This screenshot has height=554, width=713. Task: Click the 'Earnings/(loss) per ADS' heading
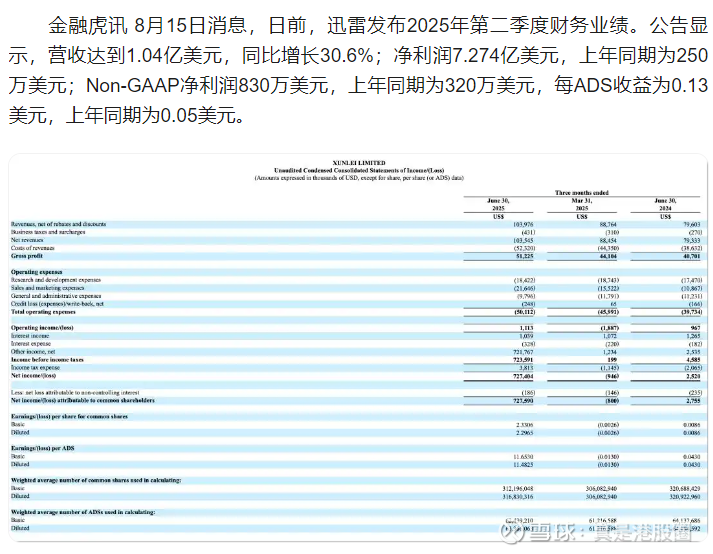(42, 448)
